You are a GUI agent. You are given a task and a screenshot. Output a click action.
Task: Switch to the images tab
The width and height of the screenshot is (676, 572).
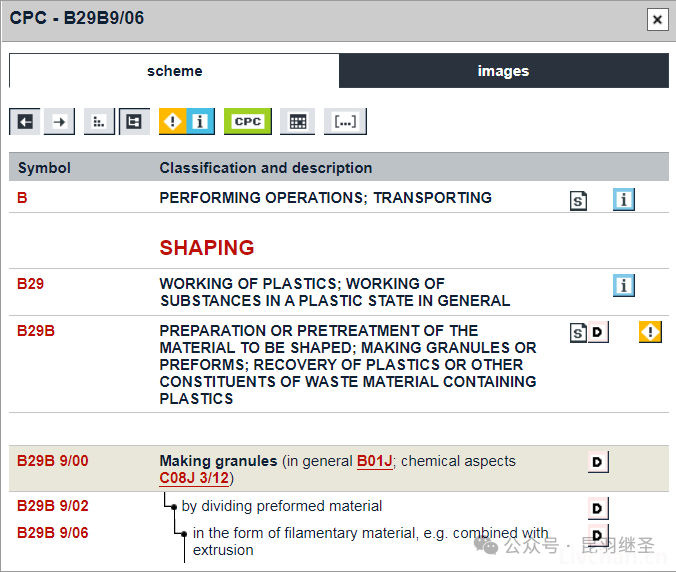click(x=504, y=71)
